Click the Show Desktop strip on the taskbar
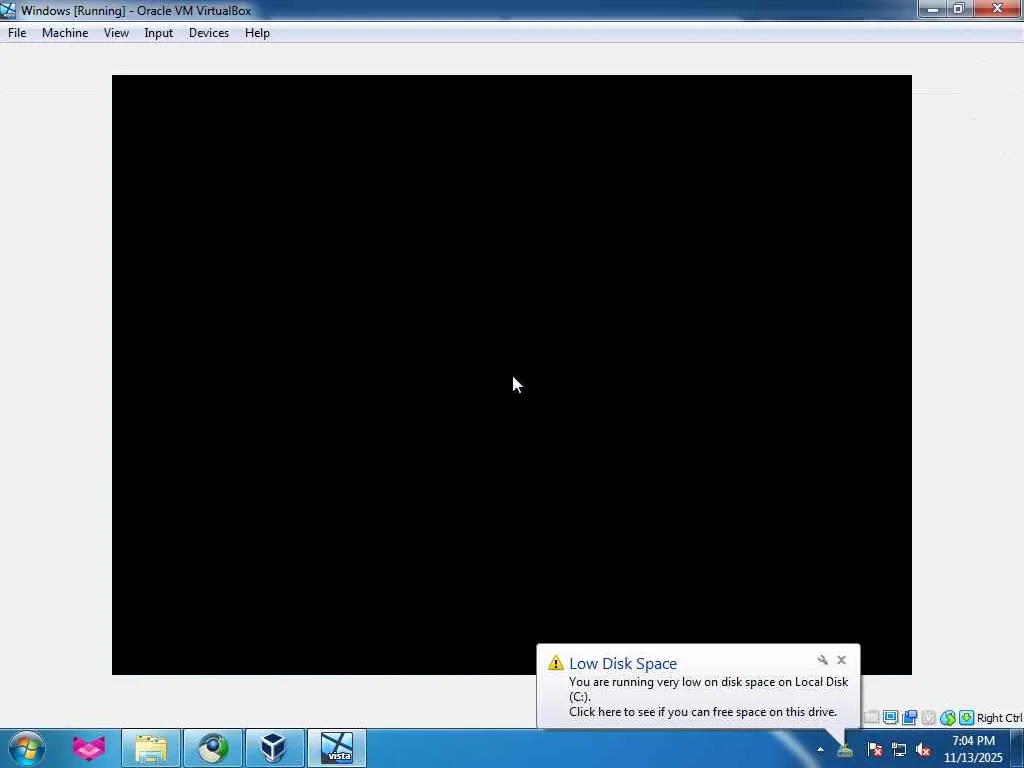The width and height of the screenshot is (1024, 768). pyautogui.click(x=1018, y=749)
